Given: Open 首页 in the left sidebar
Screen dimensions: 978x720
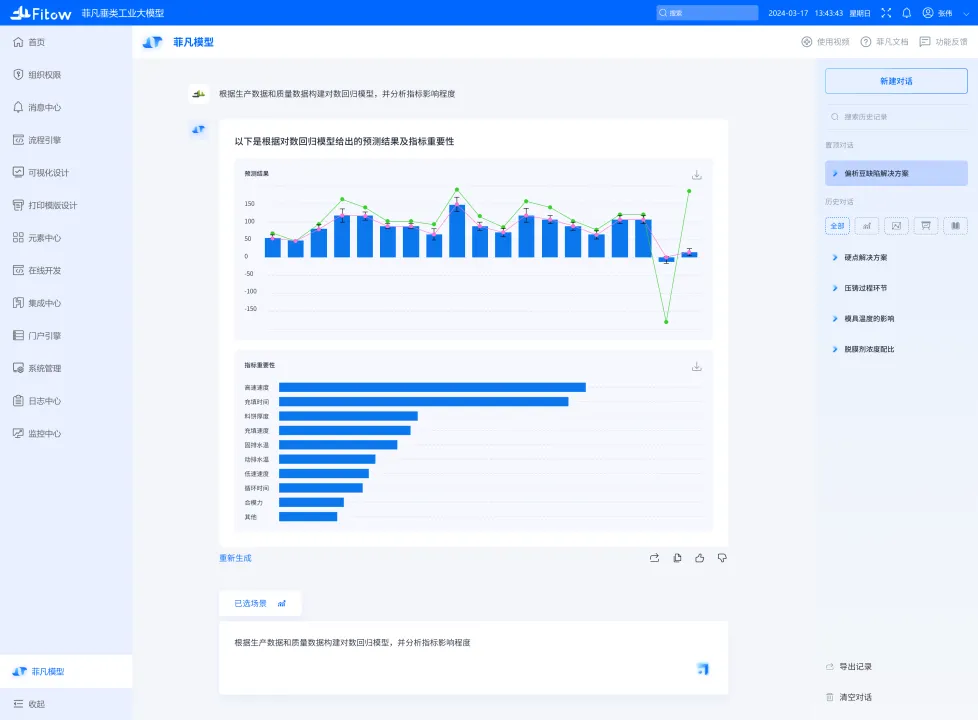Looking at the screenshot, I should point(29,42).
